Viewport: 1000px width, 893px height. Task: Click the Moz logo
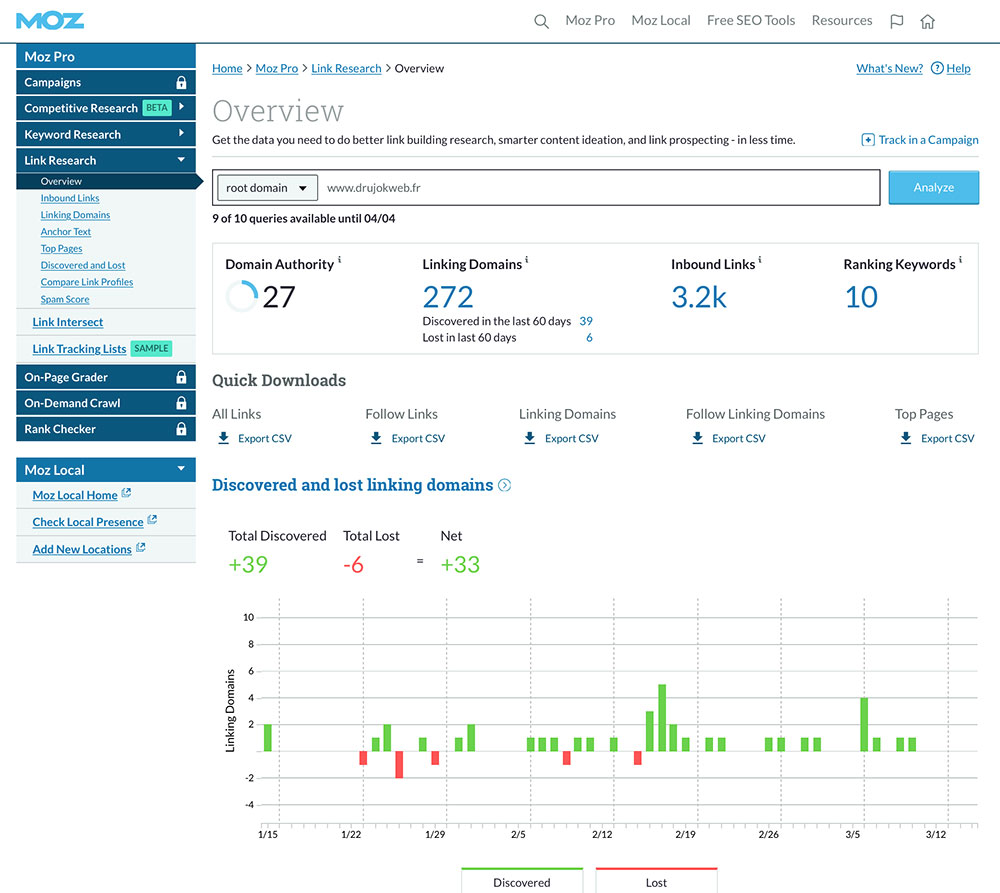click(50, 20)
